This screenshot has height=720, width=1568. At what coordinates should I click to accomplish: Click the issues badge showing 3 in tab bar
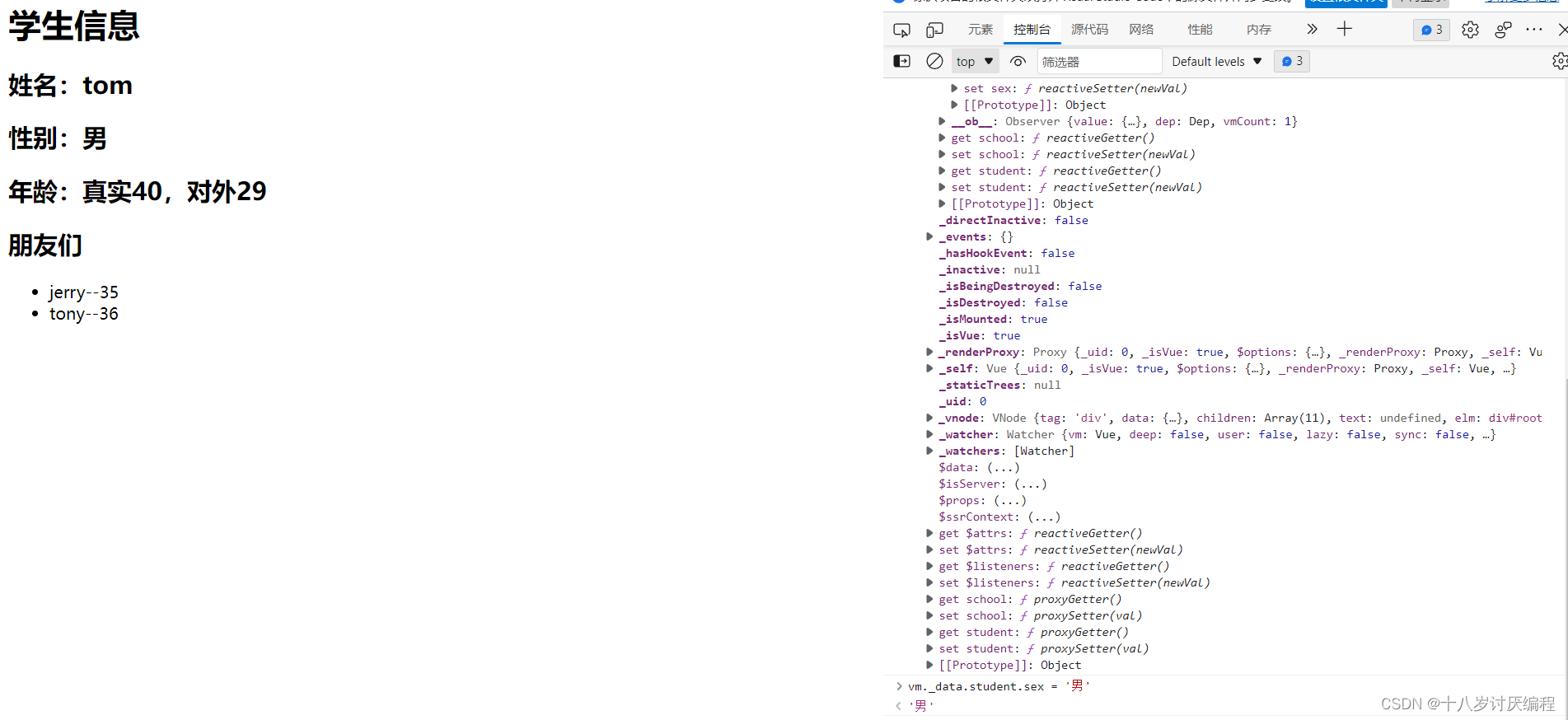(x=1431, y=30)
